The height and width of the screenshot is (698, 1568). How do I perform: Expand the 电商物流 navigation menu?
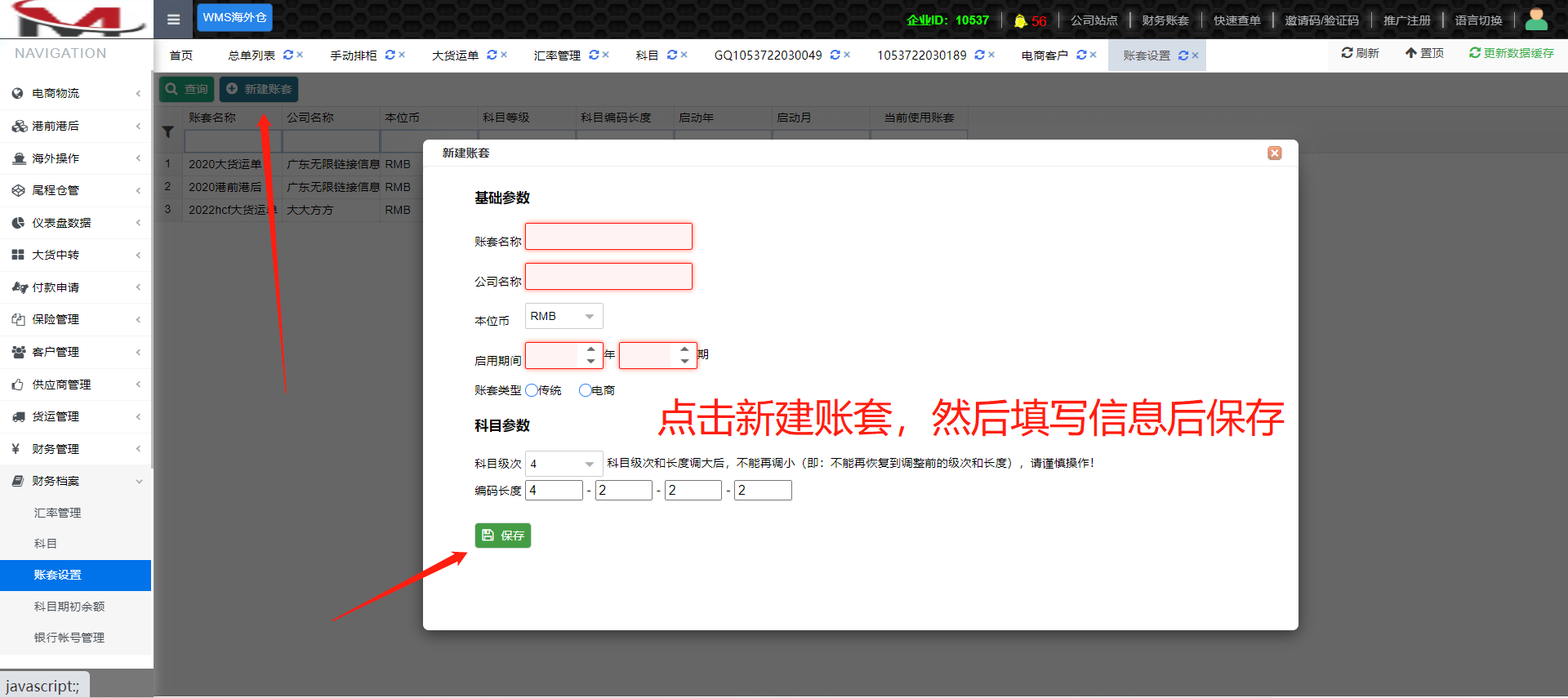click(x=76, y=93)
